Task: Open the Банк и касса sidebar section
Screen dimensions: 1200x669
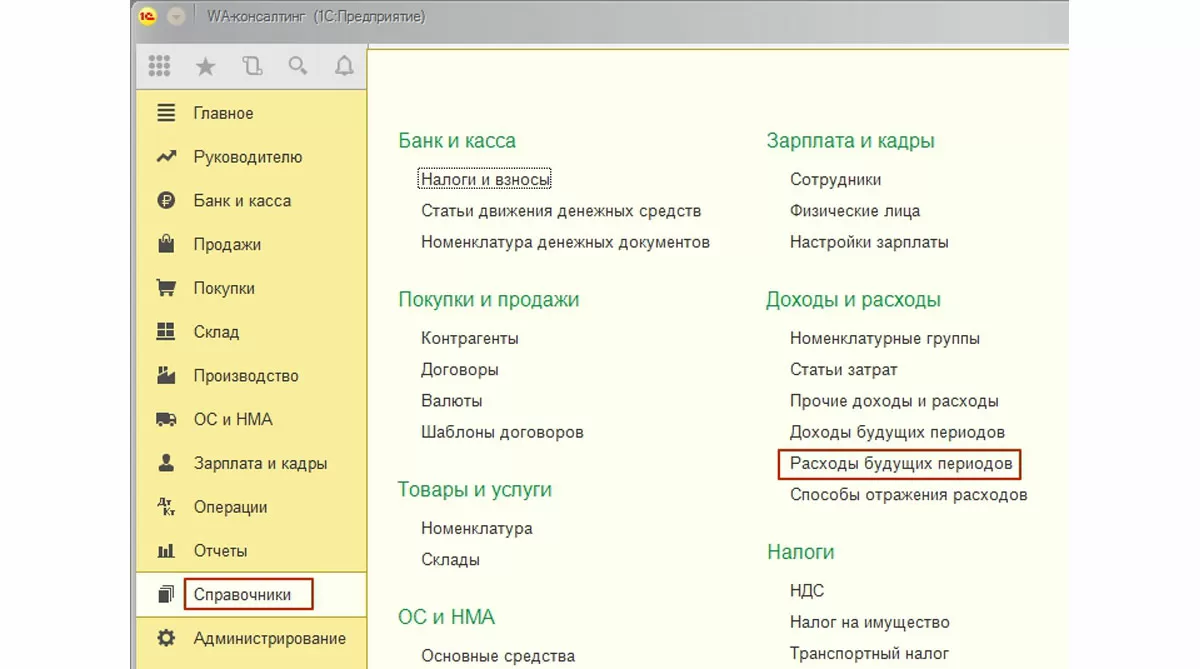Action: coord(242,201)
